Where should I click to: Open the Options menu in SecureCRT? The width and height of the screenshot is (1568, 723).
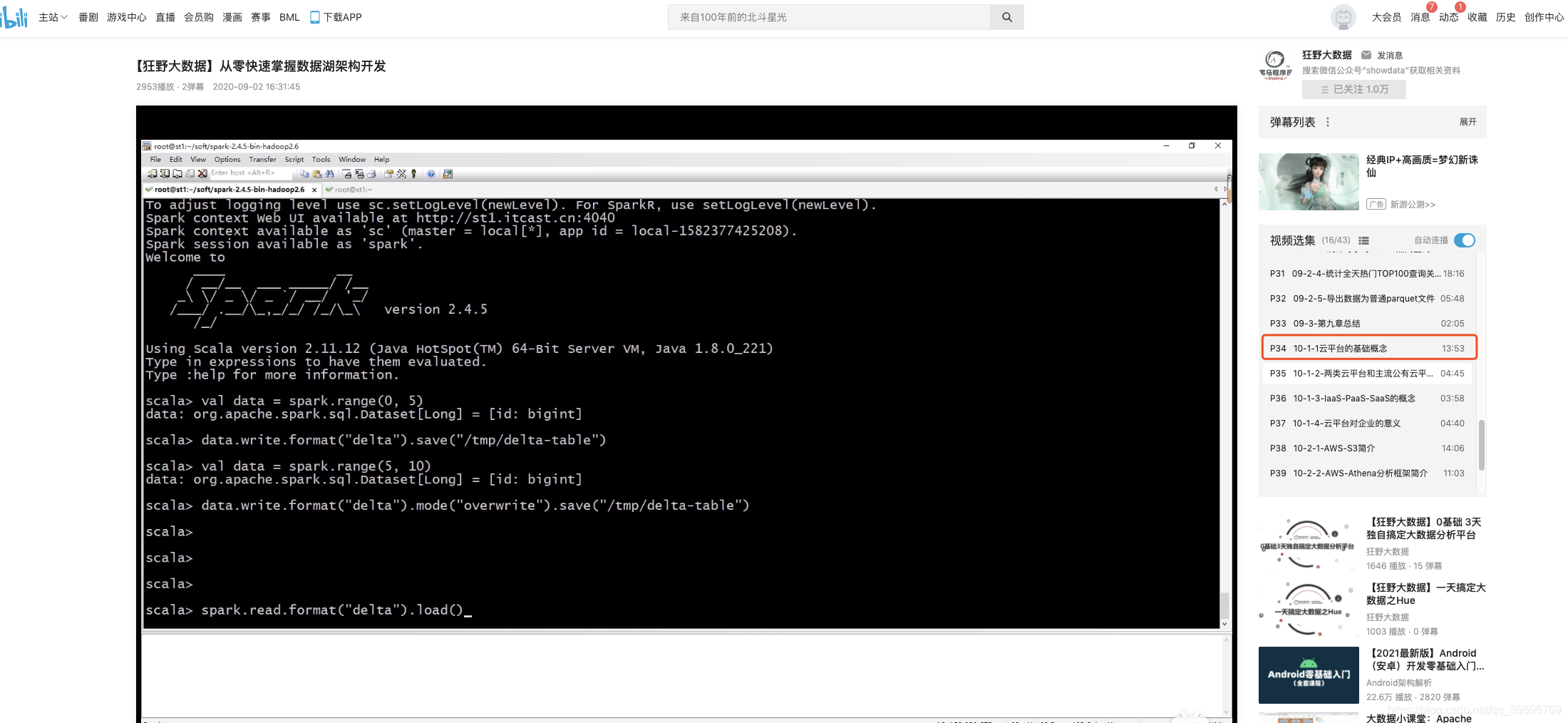click(227, 160)
